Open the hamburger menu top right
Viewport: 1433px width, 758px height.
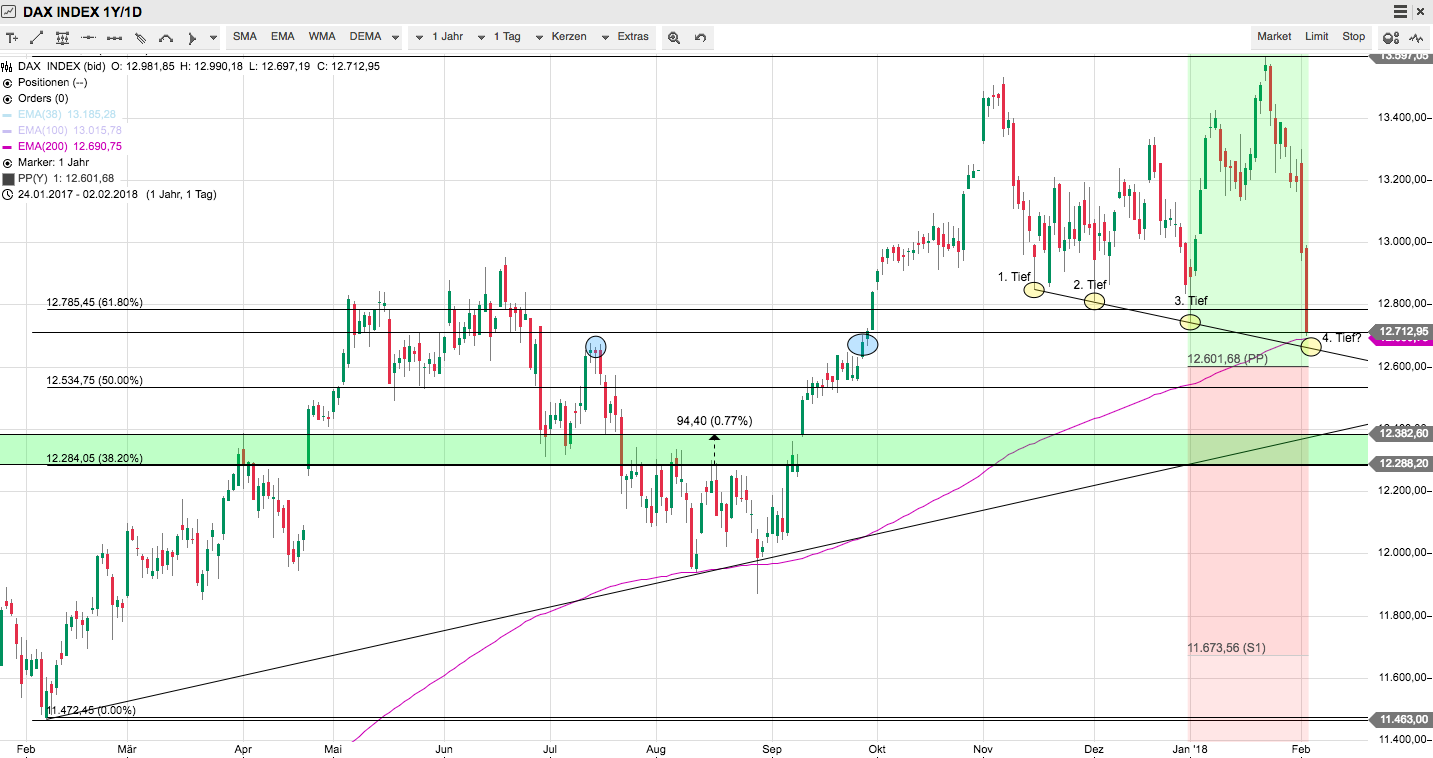click(1398, 11)
